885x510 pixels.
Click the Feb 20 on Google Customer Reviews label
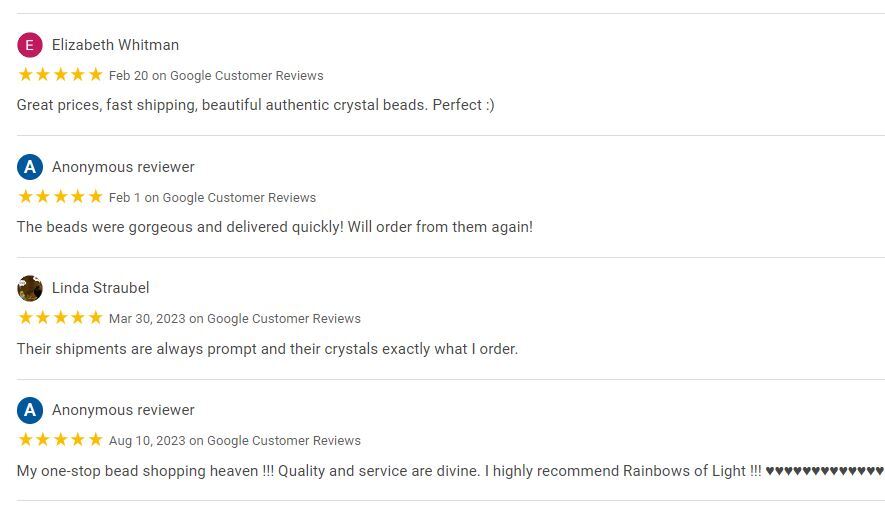(216, 76)
